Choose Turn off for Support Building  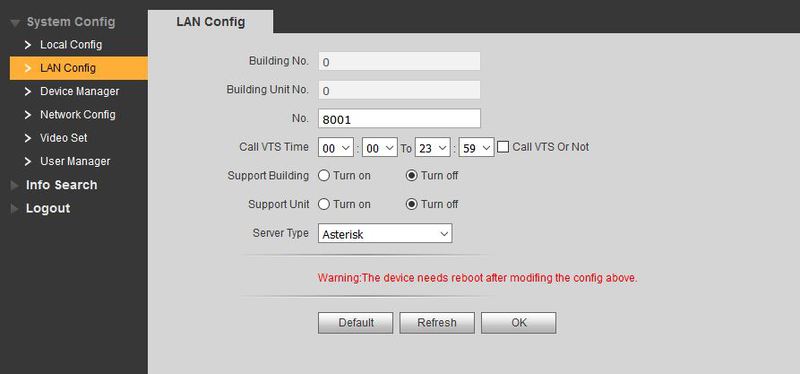[412, 176]
